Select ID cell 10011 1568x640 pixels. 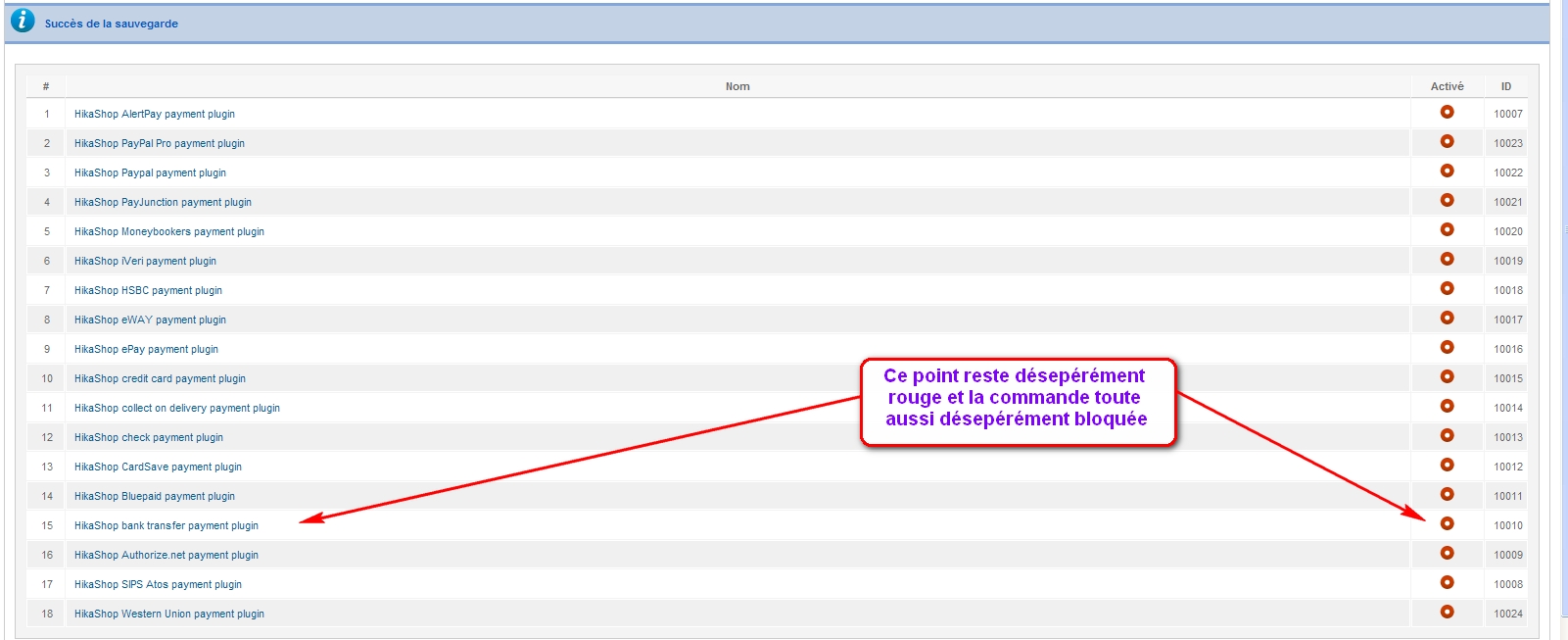pos(1508,497)
